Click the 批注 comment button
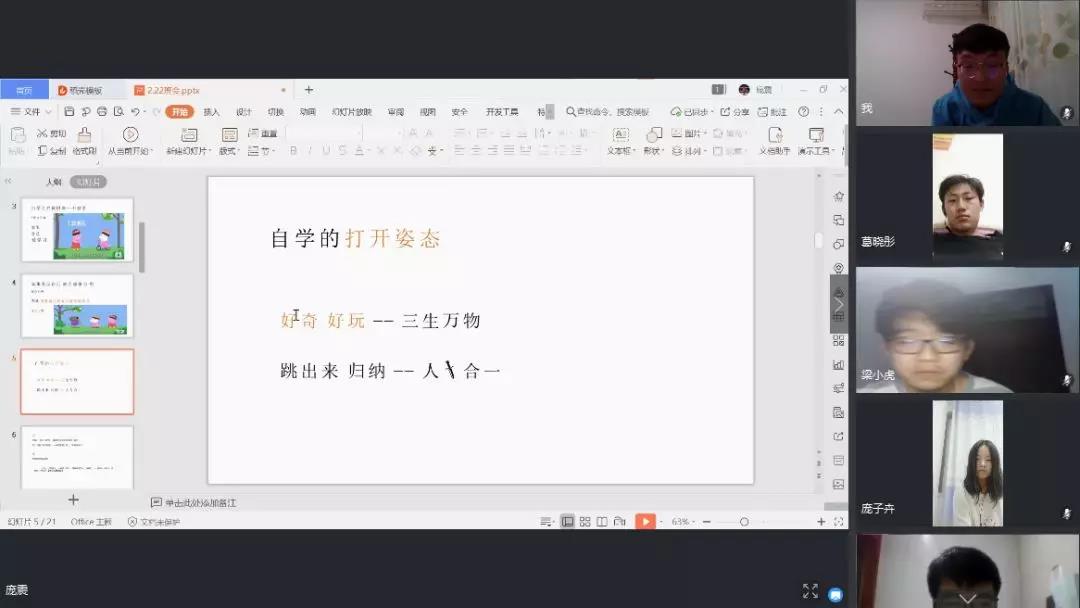The width and height of the screenshot is (1080, 608). coord(774,112)
